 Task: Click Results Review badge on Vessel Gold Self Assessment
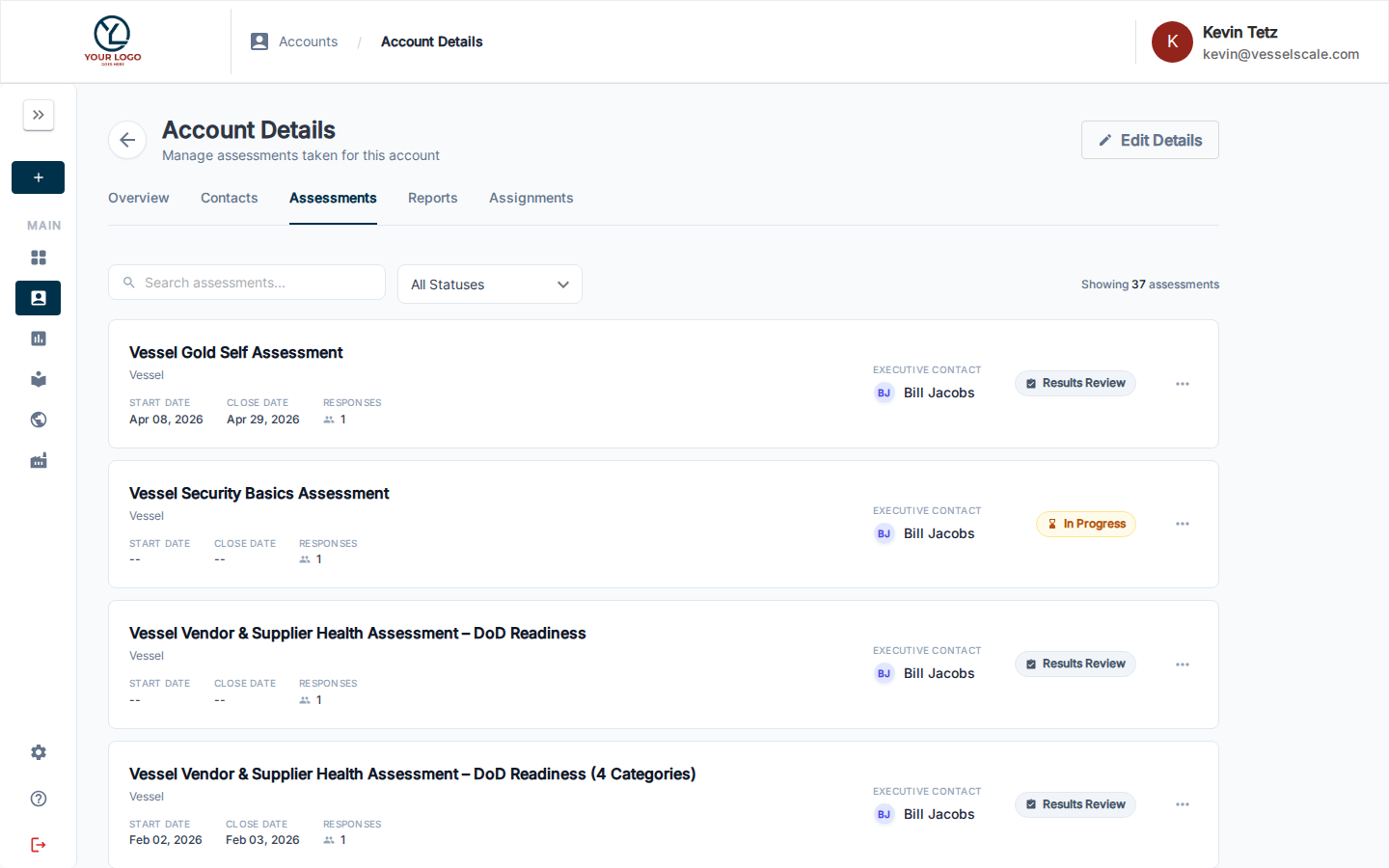1076,383
